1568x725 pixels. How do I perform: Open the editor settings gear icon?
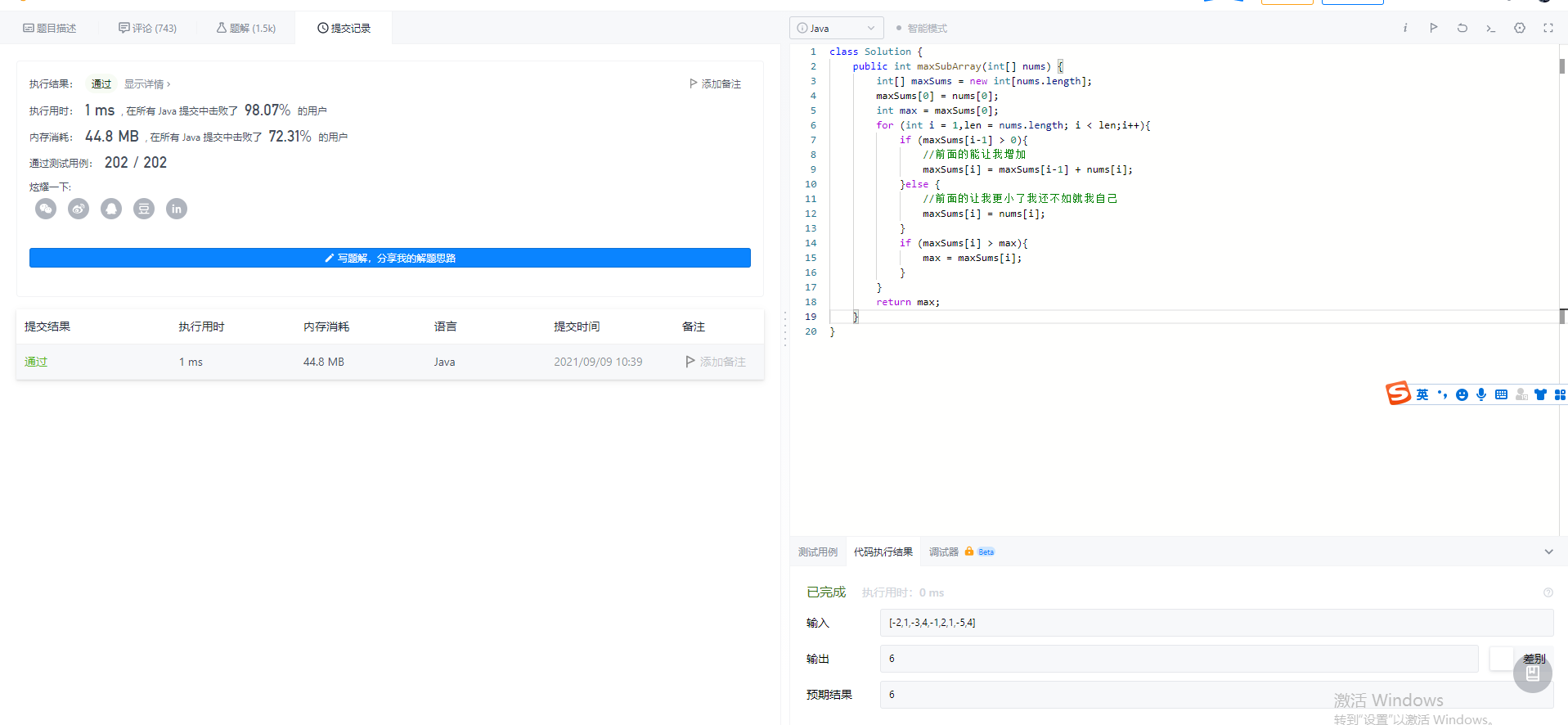coord(1520,28)
